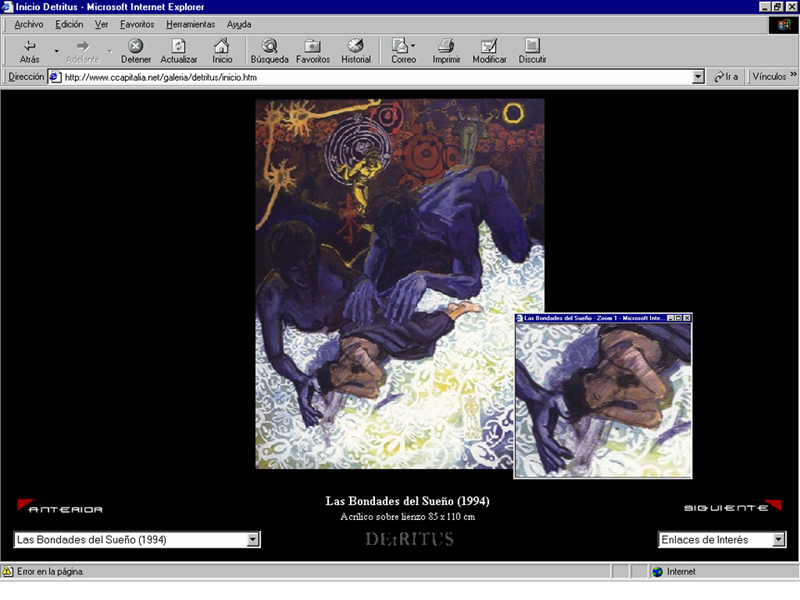
Task: Open the Archivo menu
Action: (x=29, y=24)
